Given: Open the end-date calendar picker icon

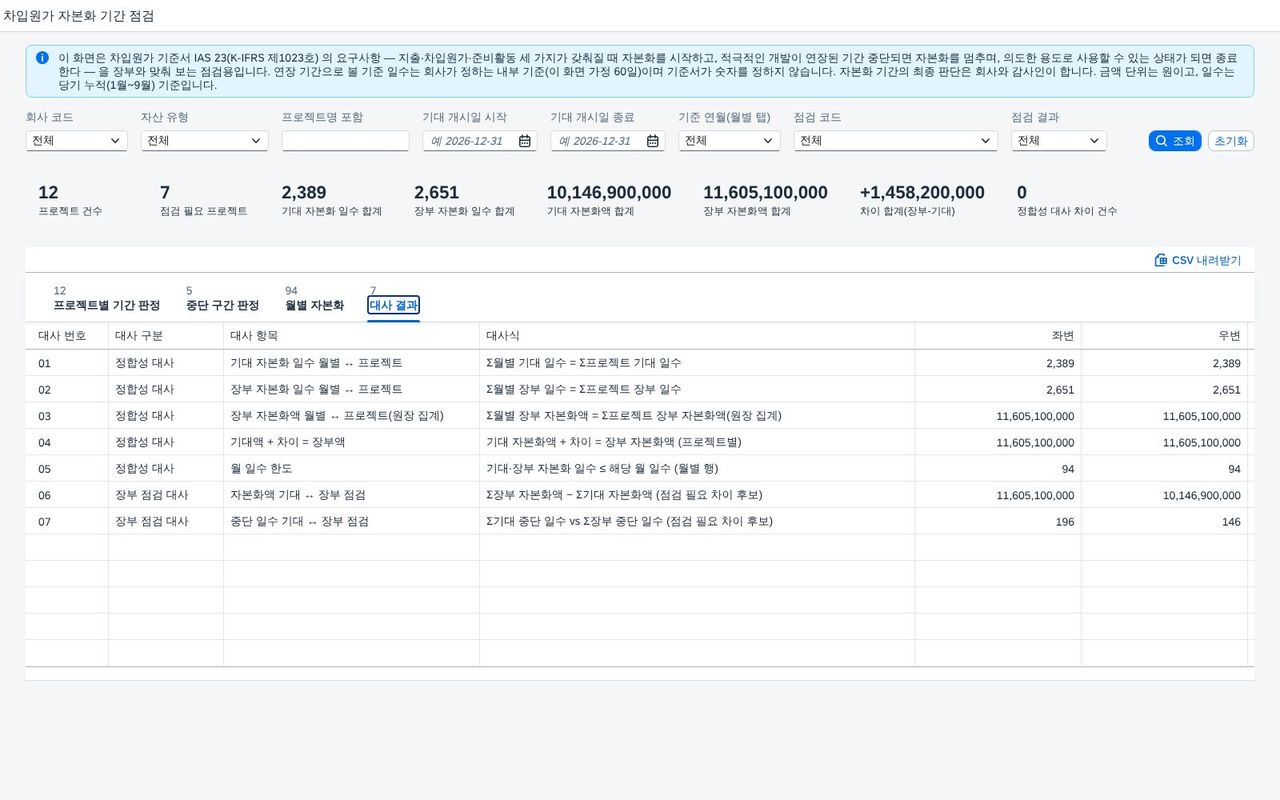Looking at the screenshot, I should 653,141.
